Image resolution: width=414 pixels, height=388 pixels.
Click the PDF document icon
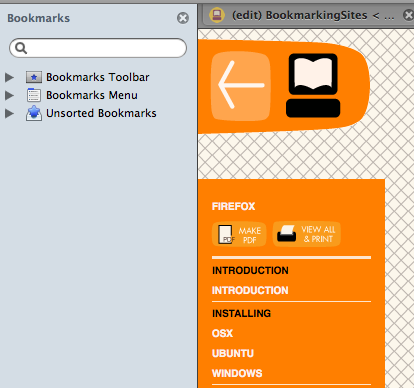pos(226,234)
